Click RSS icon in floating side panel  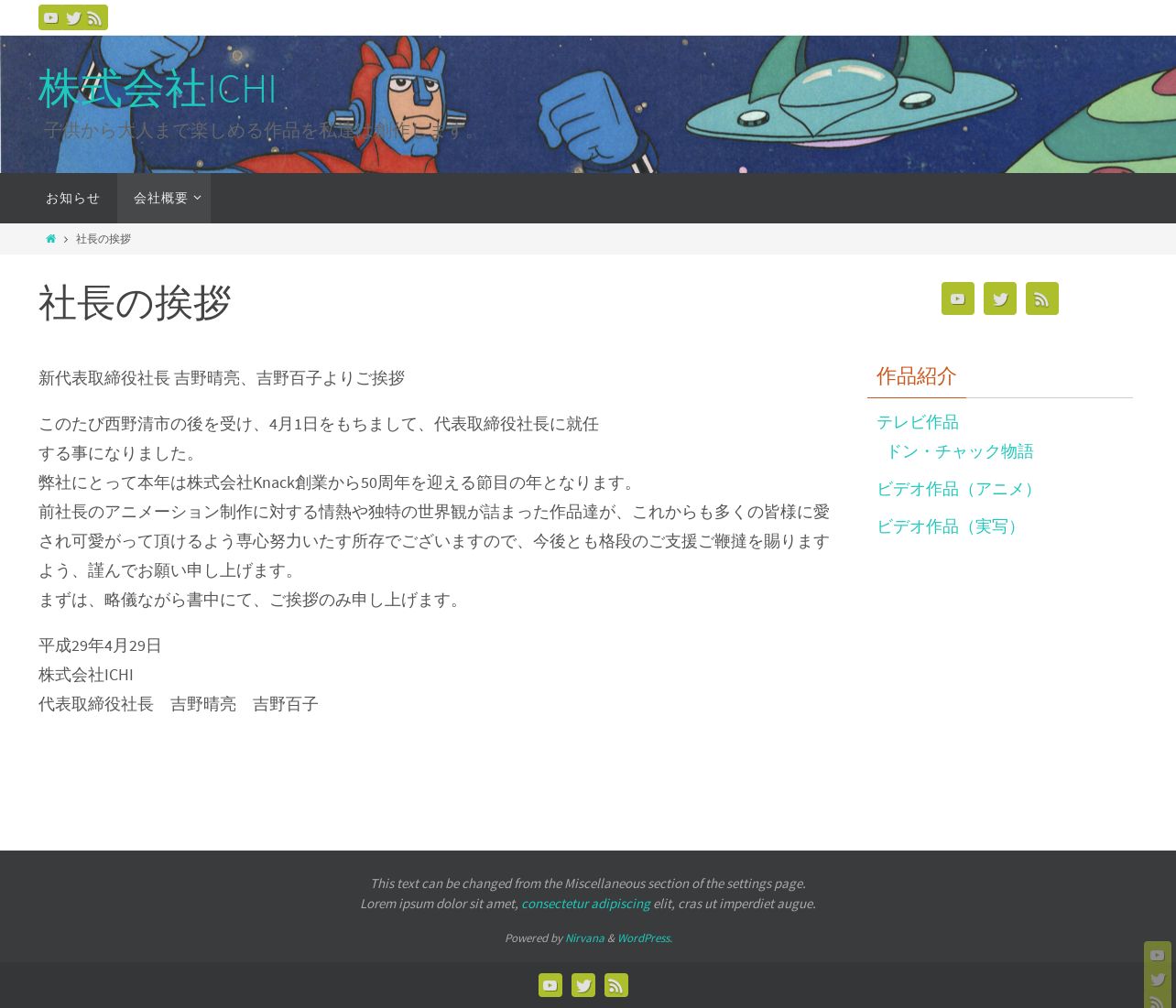(x=1158, y=1001)
